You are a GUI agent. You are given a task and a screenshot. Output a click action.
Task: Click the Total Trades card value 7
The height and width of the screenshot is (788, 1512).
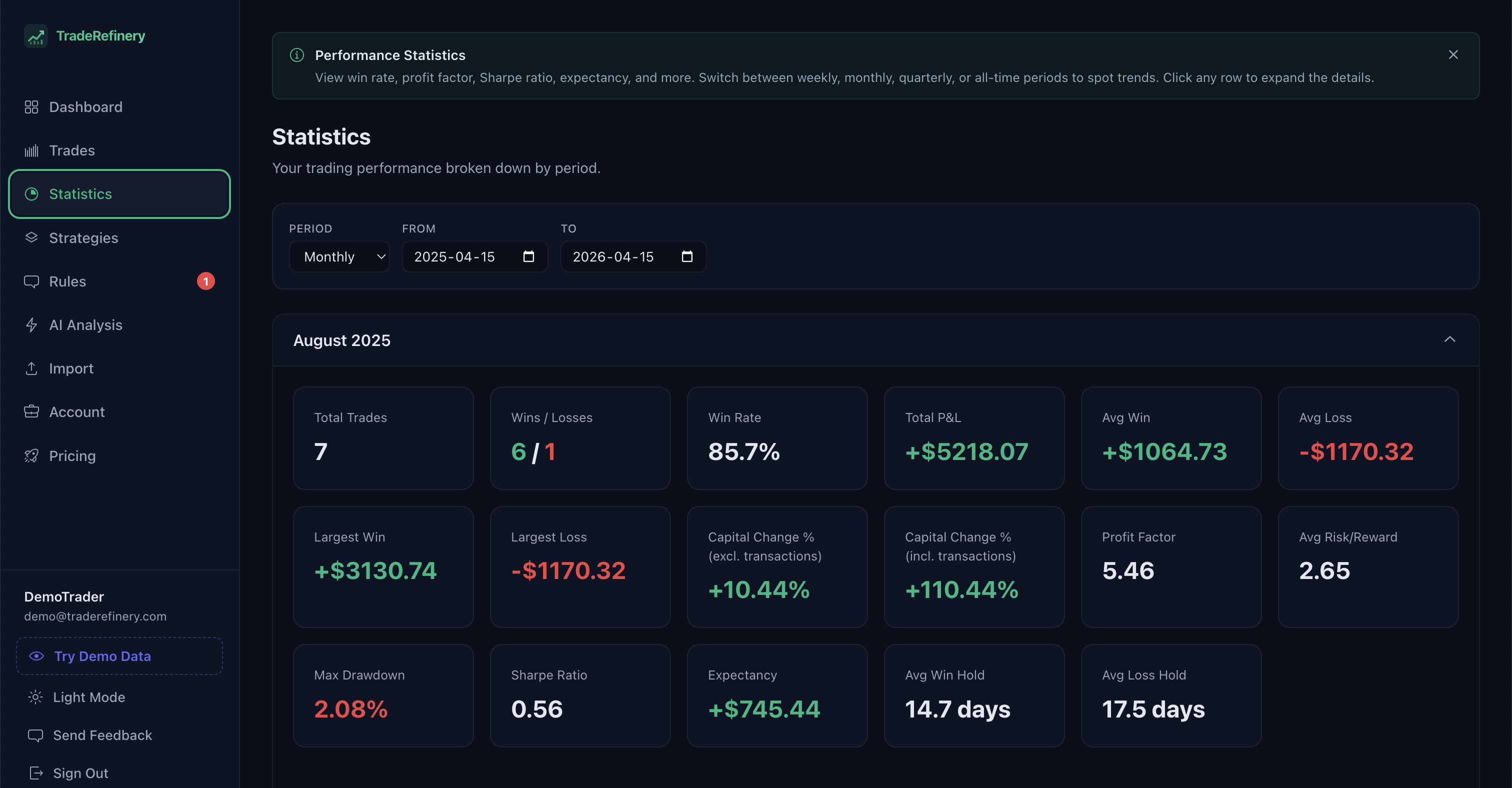[x=320, y=452]
